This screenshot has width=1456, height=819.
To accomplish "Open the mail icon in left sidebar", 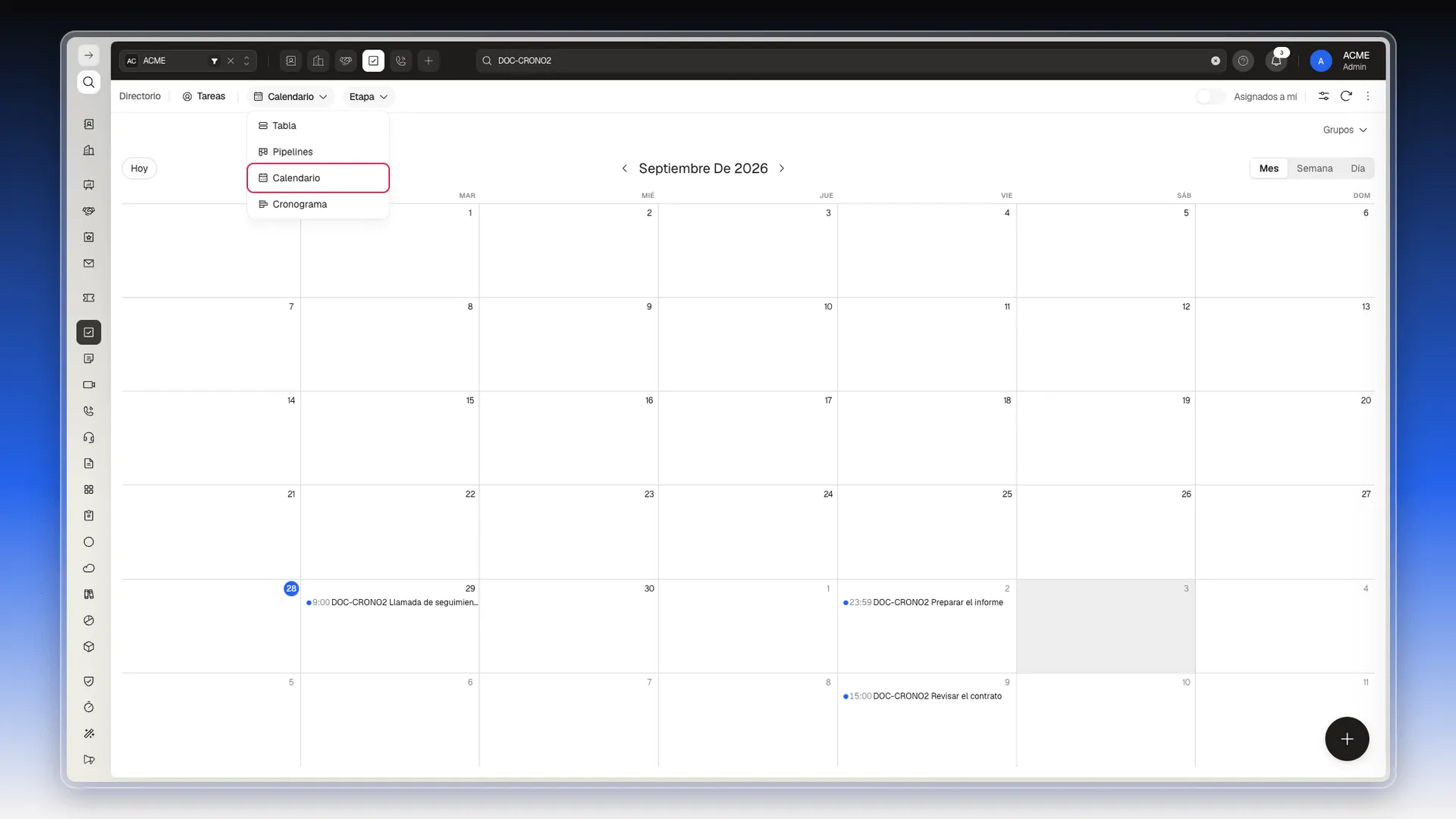I will [x=89, y=263].
